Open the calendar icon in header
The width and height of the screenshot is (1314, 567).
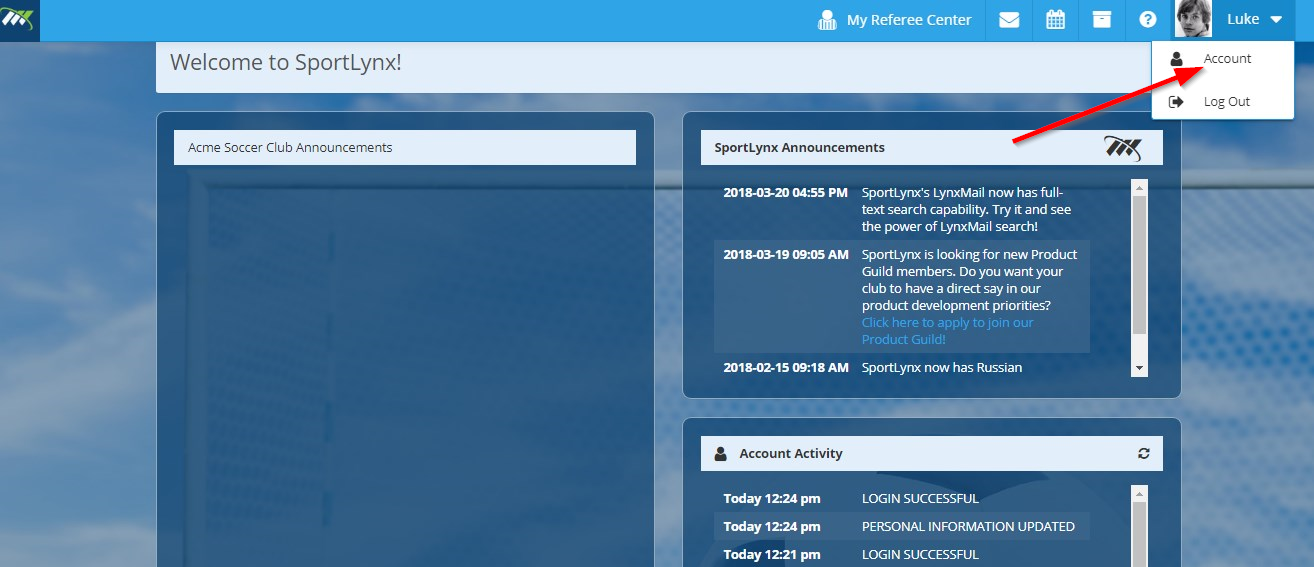pos(1055,20)
